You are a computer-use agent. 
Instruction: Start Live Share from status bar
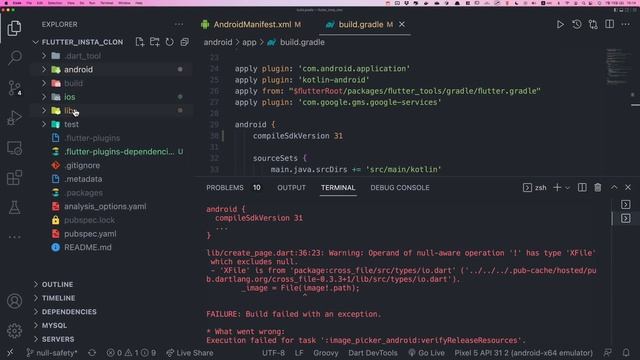point(190,353)
